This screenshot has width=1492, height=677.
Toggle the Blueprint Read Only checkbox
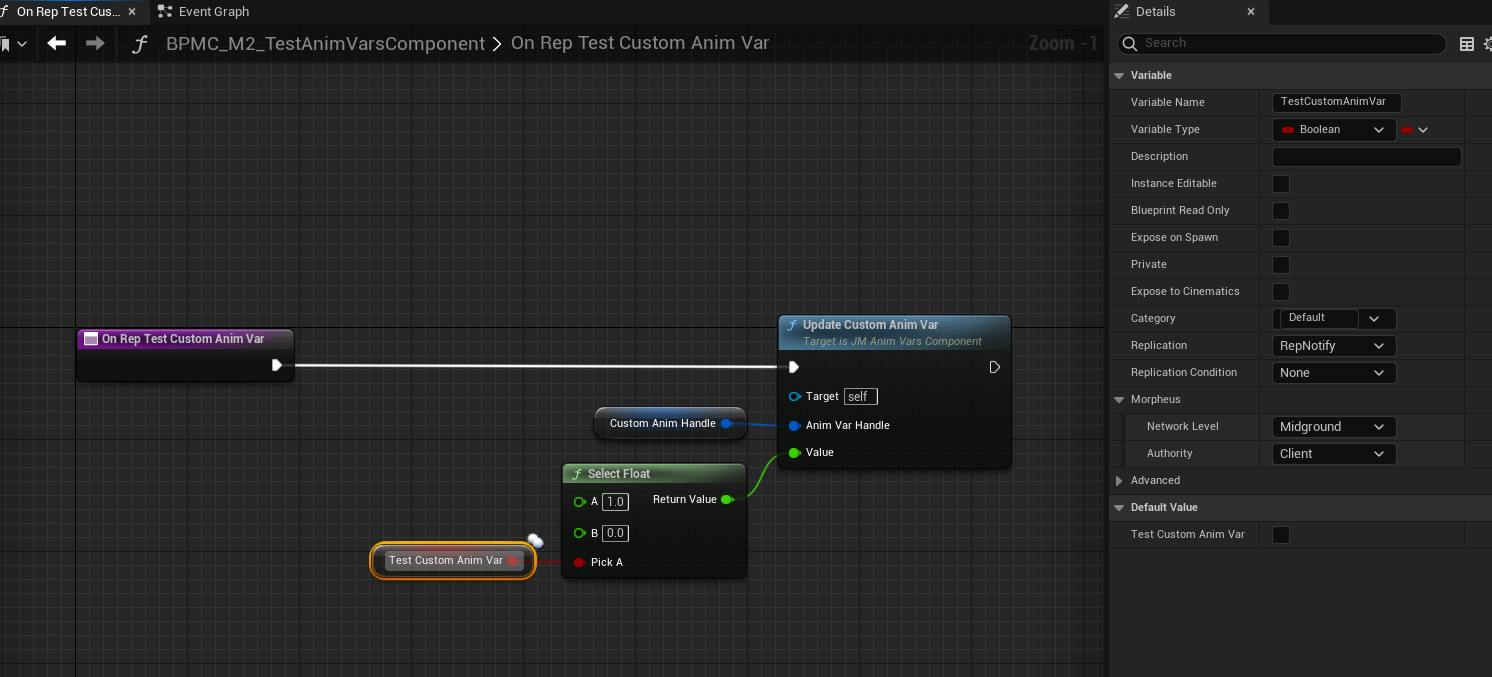pyautogui.click(x=1280, y=211)
